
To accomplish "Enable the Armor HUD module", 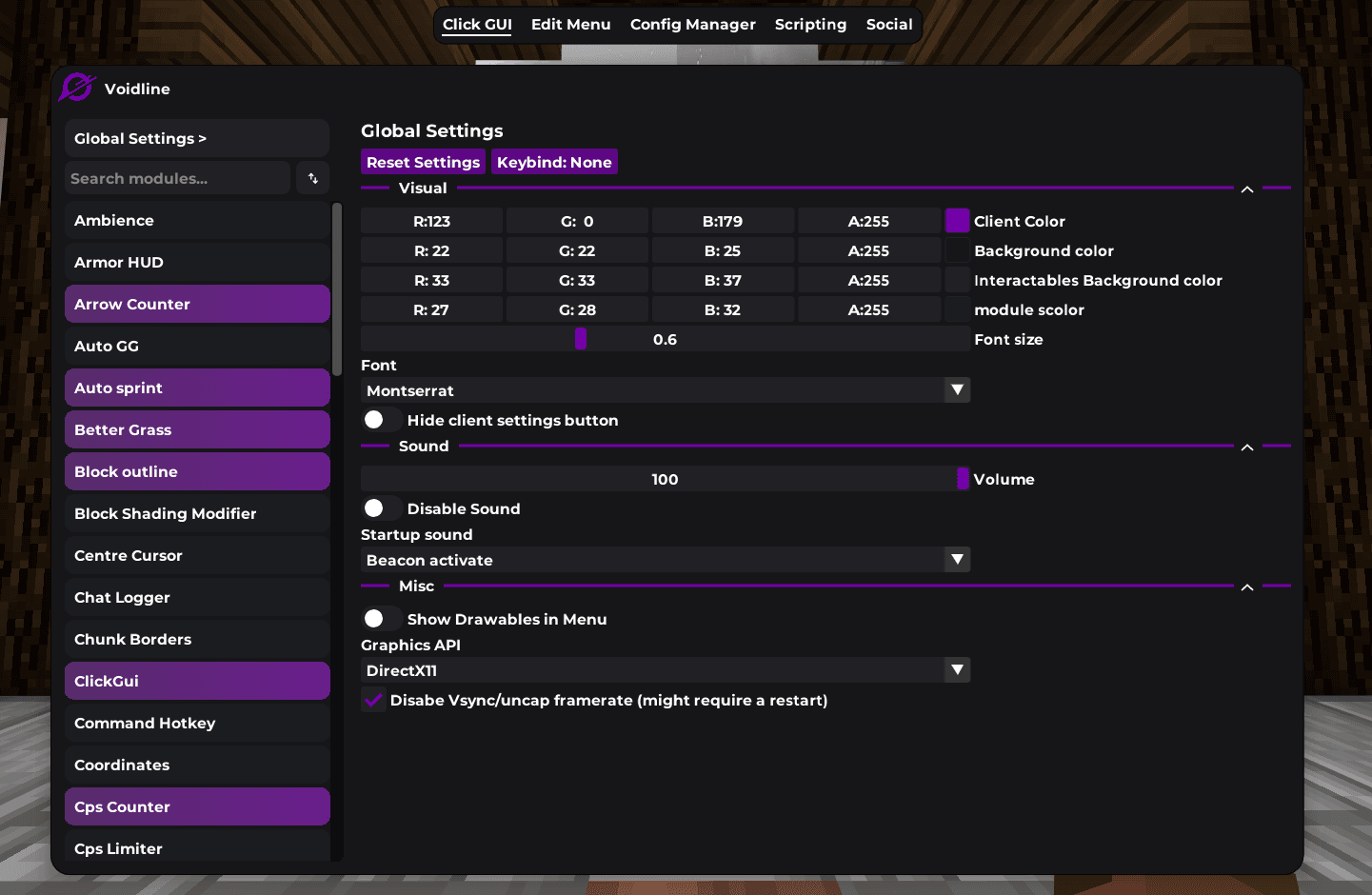I will click(197, 262).
